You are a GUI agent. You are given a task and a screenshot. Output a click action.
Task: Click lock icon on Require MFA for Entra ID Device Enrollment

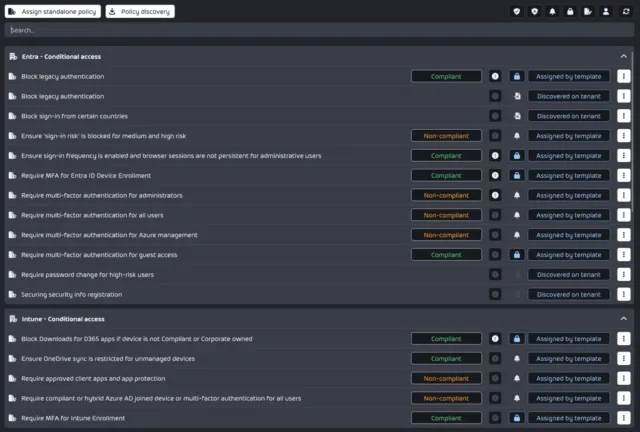click(517, 176)
